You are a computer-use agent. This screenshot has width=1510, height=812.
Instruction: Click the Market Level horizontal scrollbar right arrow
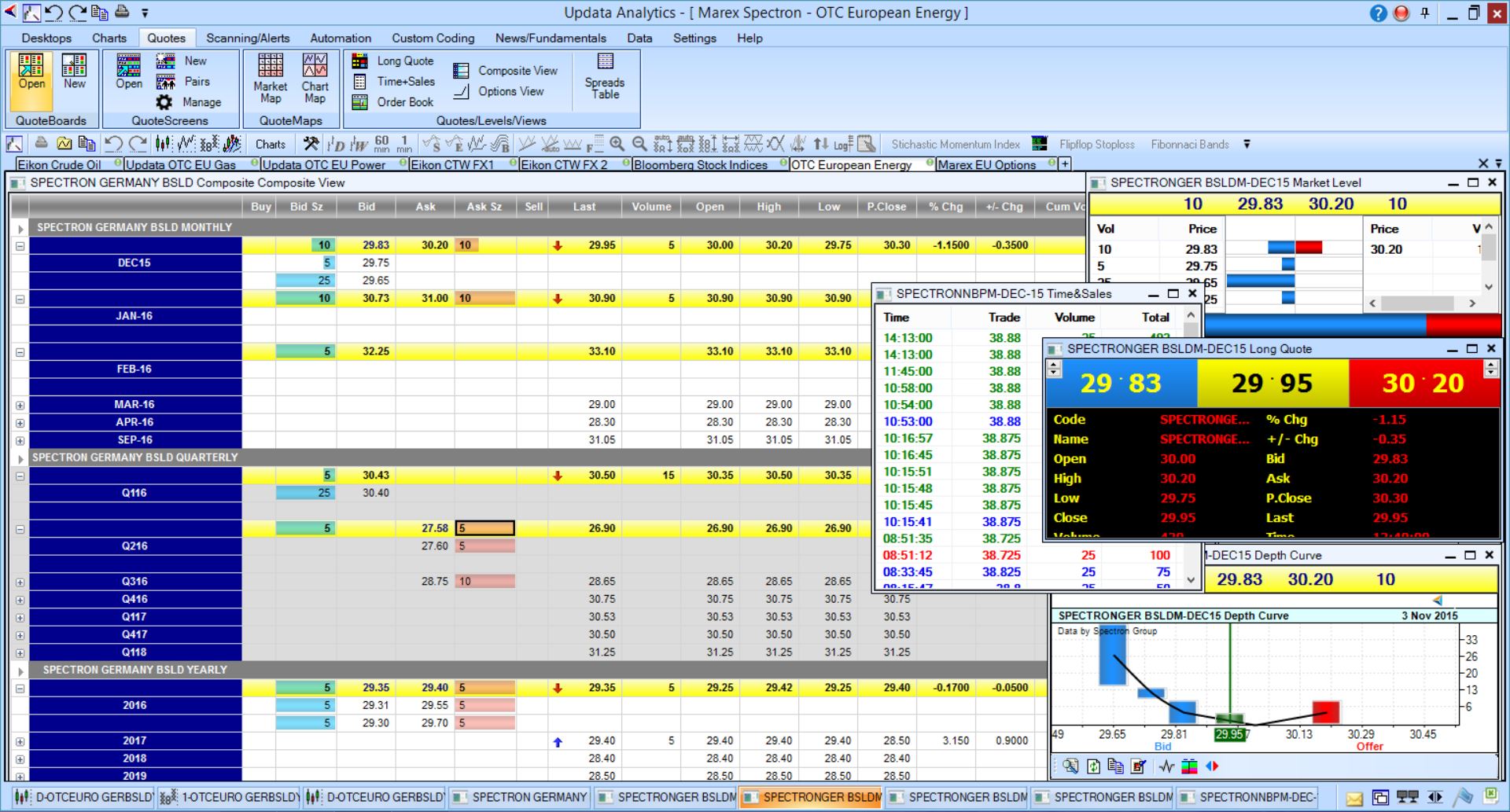click(x=1472, y=303)
